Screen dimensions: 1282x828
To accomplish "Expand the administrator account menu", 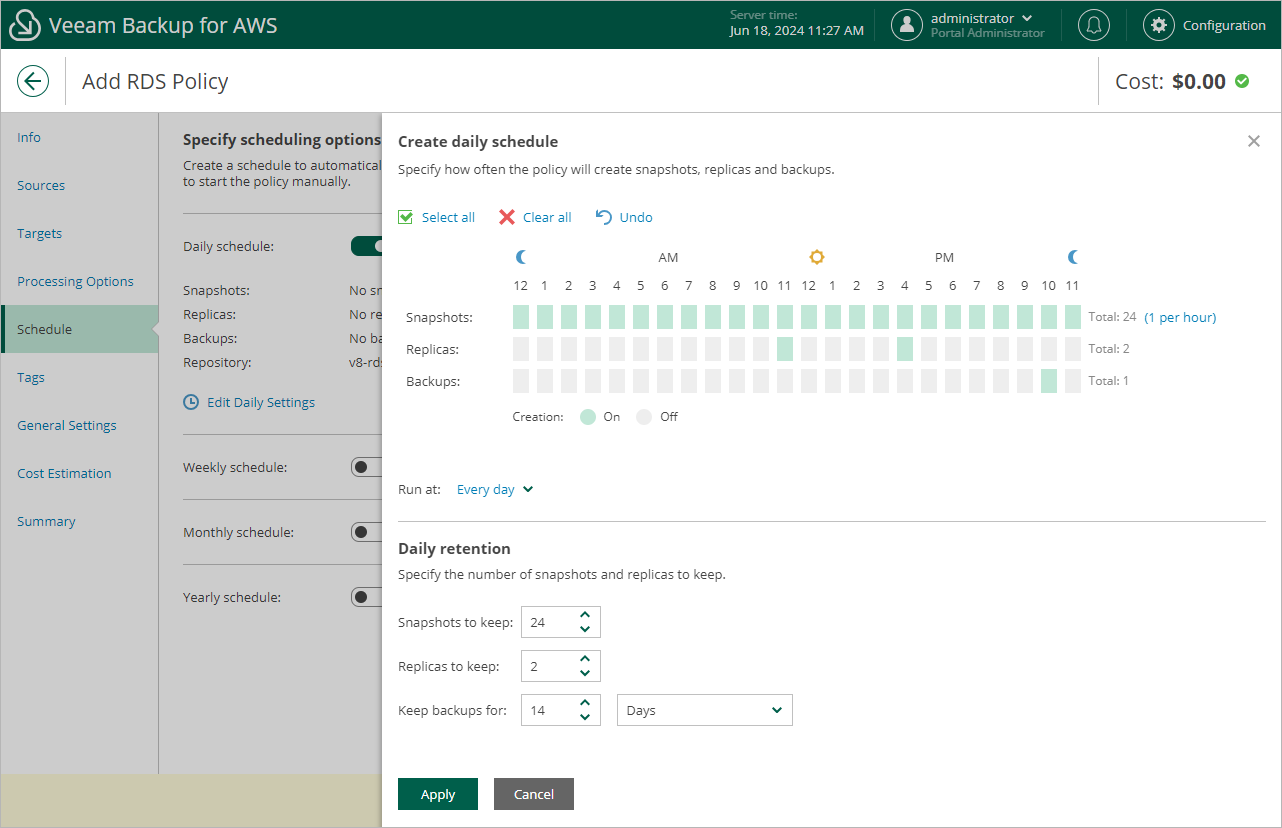I will point(1027,18).
